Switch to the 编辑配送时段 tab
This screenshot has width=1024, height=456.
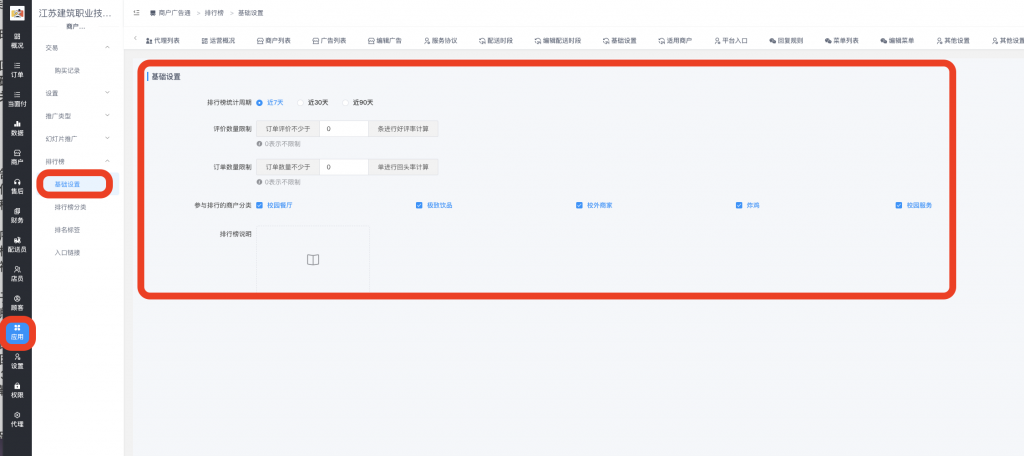tap(557, 41)
